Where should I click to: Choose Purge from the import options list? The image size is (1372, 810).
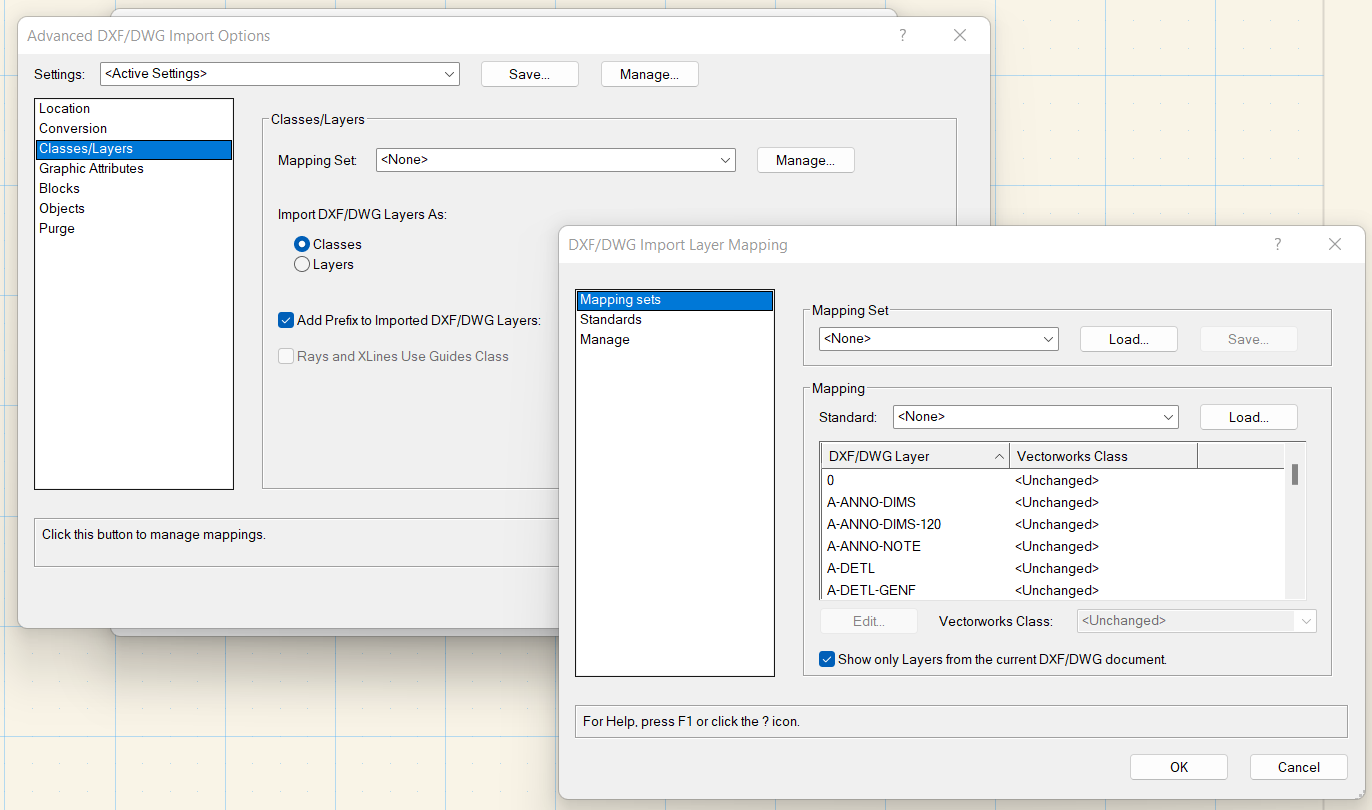point(57,229)
